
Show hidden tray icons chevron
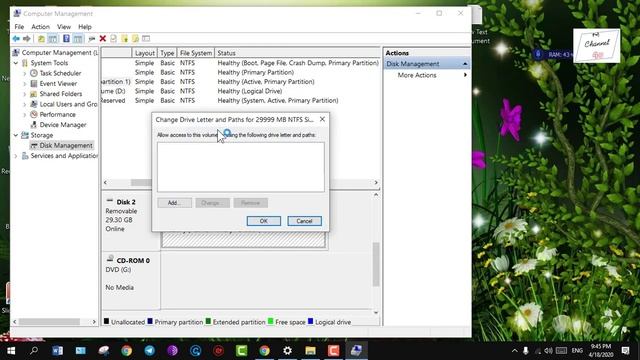pos(514,351)
